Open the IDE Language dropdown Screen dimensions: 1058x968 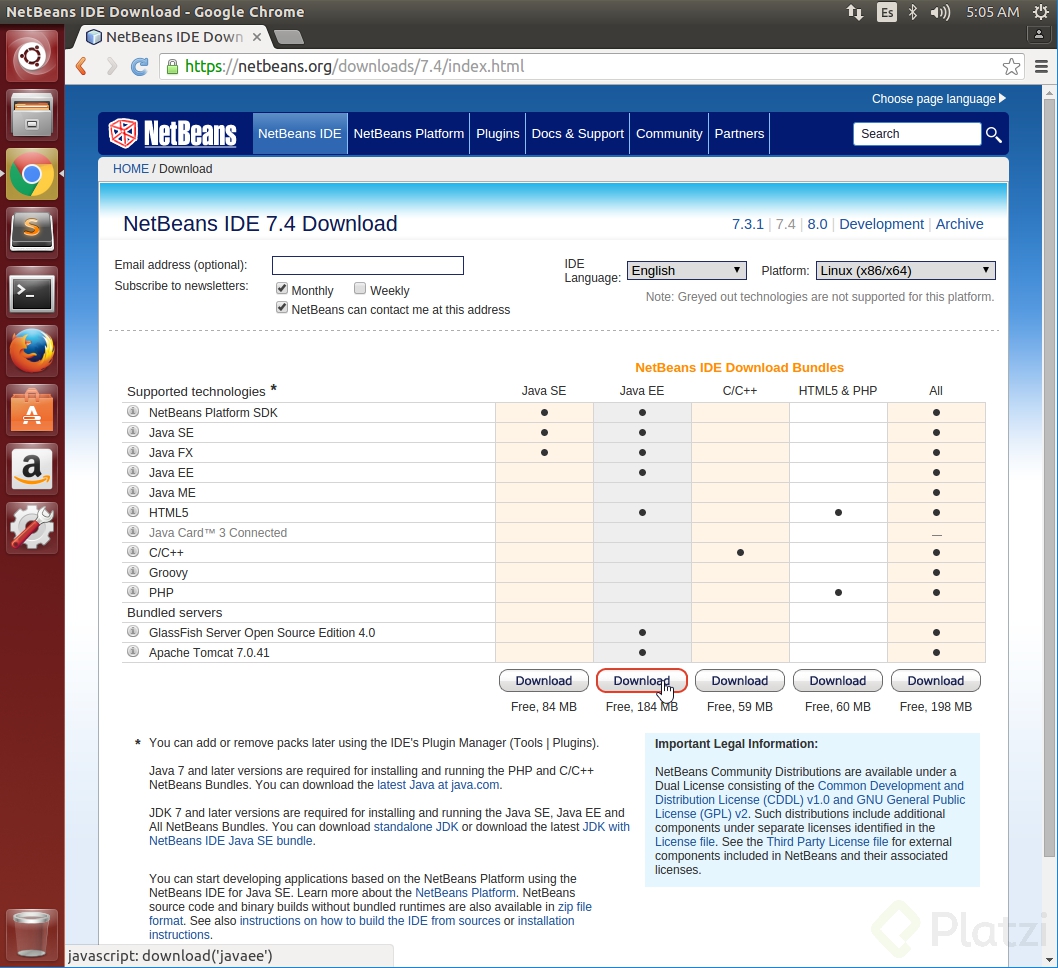click(686, 271)
